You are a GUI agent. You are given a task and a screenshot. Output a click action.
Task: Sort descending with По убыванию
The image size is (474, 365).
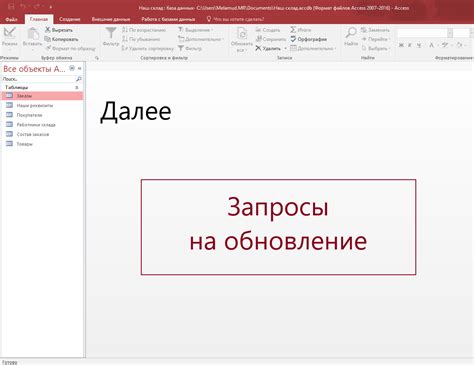click(x=141, y=39)
